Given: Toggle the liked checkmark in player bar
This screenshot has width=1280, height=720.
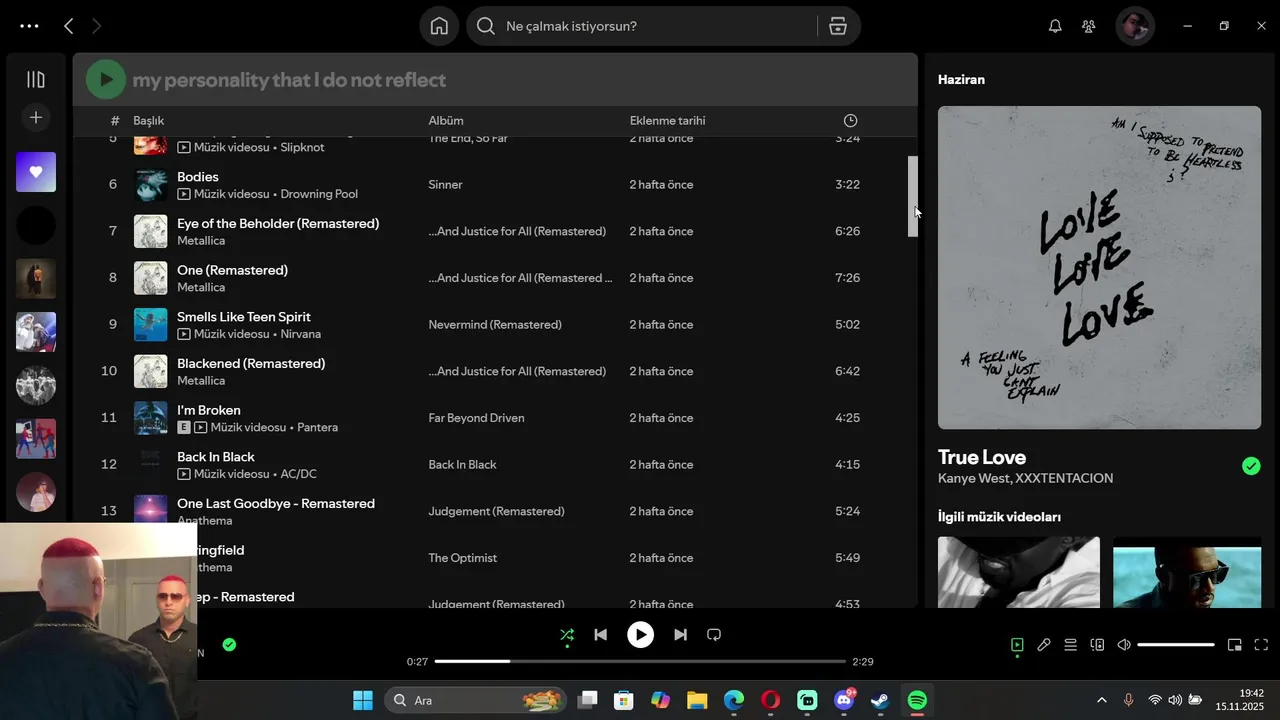Looking at the screenshot, I should click(229, 645).
